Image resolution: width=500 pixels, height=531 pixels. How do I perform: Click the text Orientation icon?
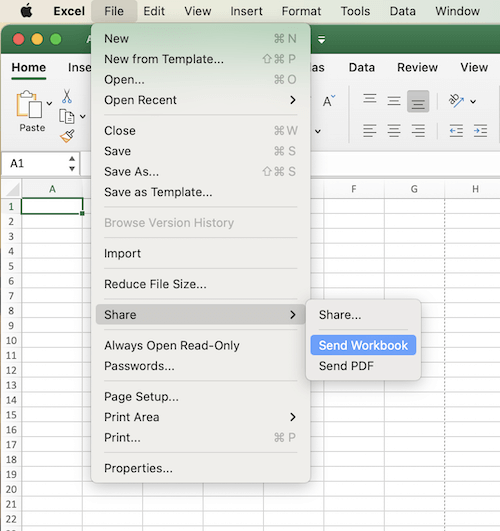click(456, 101)
